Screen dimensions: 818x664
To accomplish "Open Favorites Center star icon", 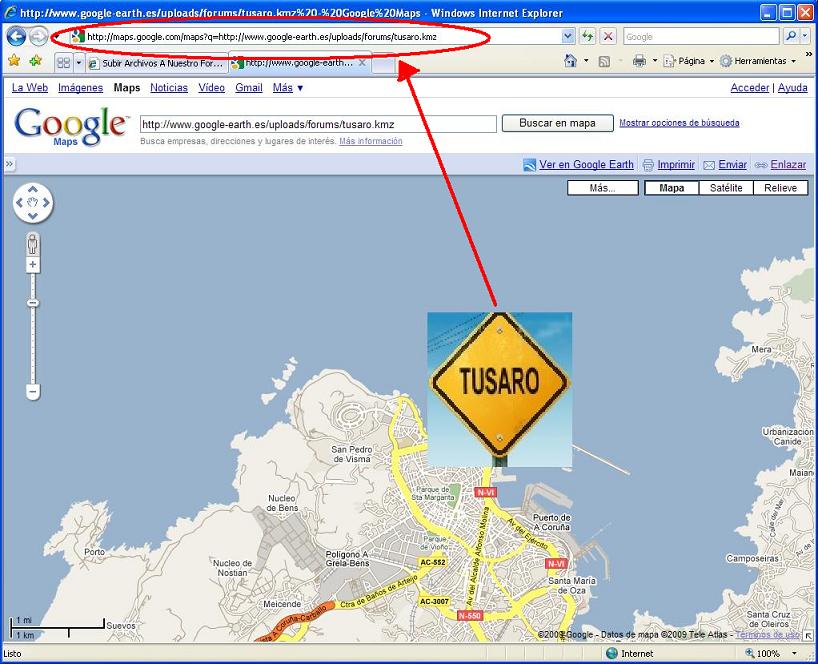I will (x=14, y=61).
